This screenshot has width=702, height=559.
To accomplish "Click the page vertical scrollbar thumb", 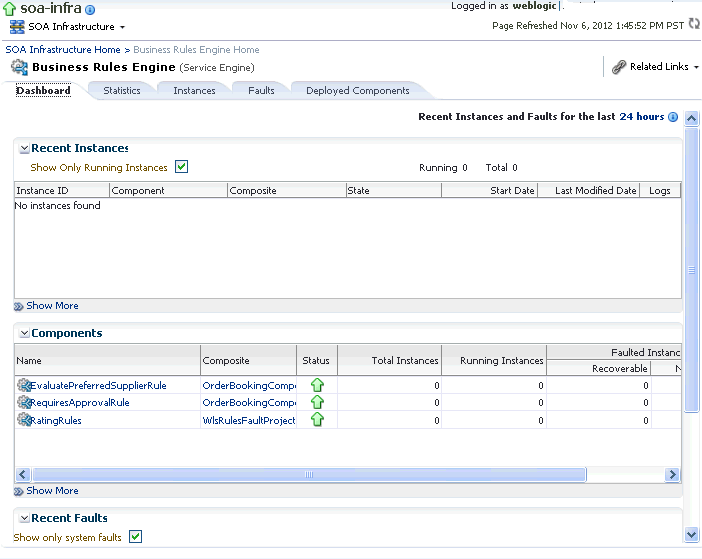I will pyautogui.click(x=692, y=269).
